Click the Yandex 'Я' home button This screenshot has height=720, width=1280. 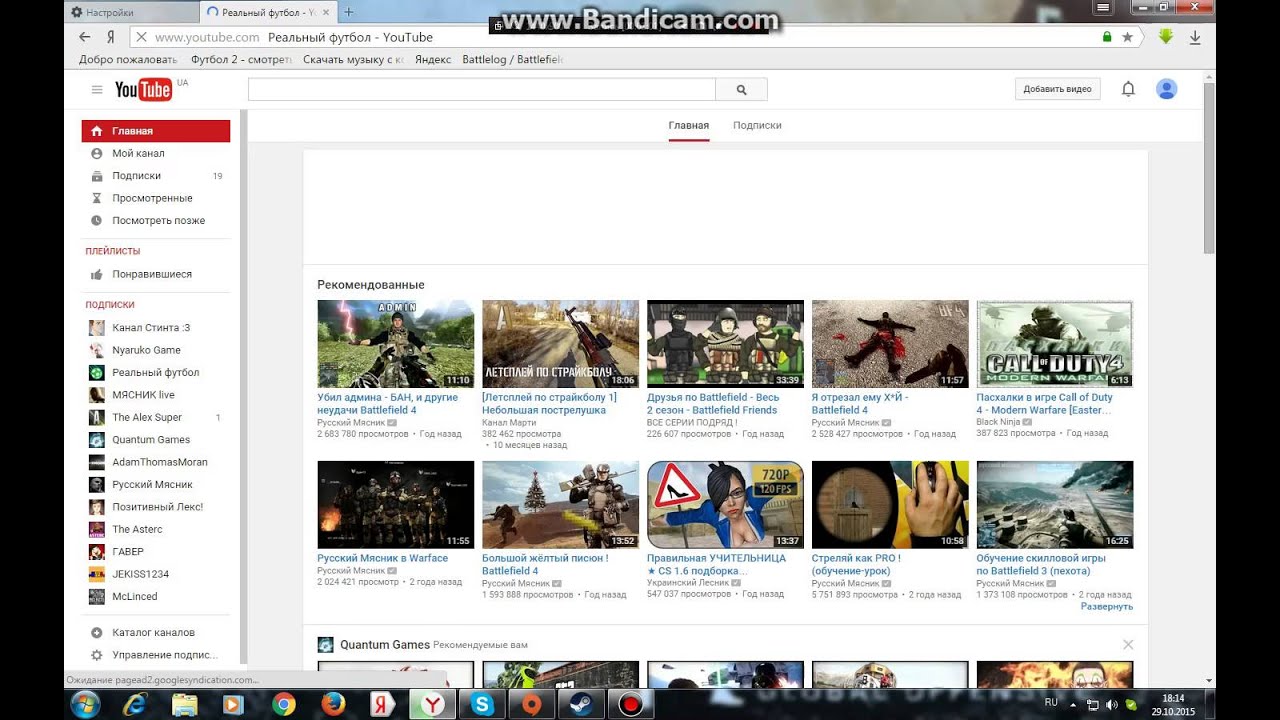pyautogui.click(x=110, y=37)
